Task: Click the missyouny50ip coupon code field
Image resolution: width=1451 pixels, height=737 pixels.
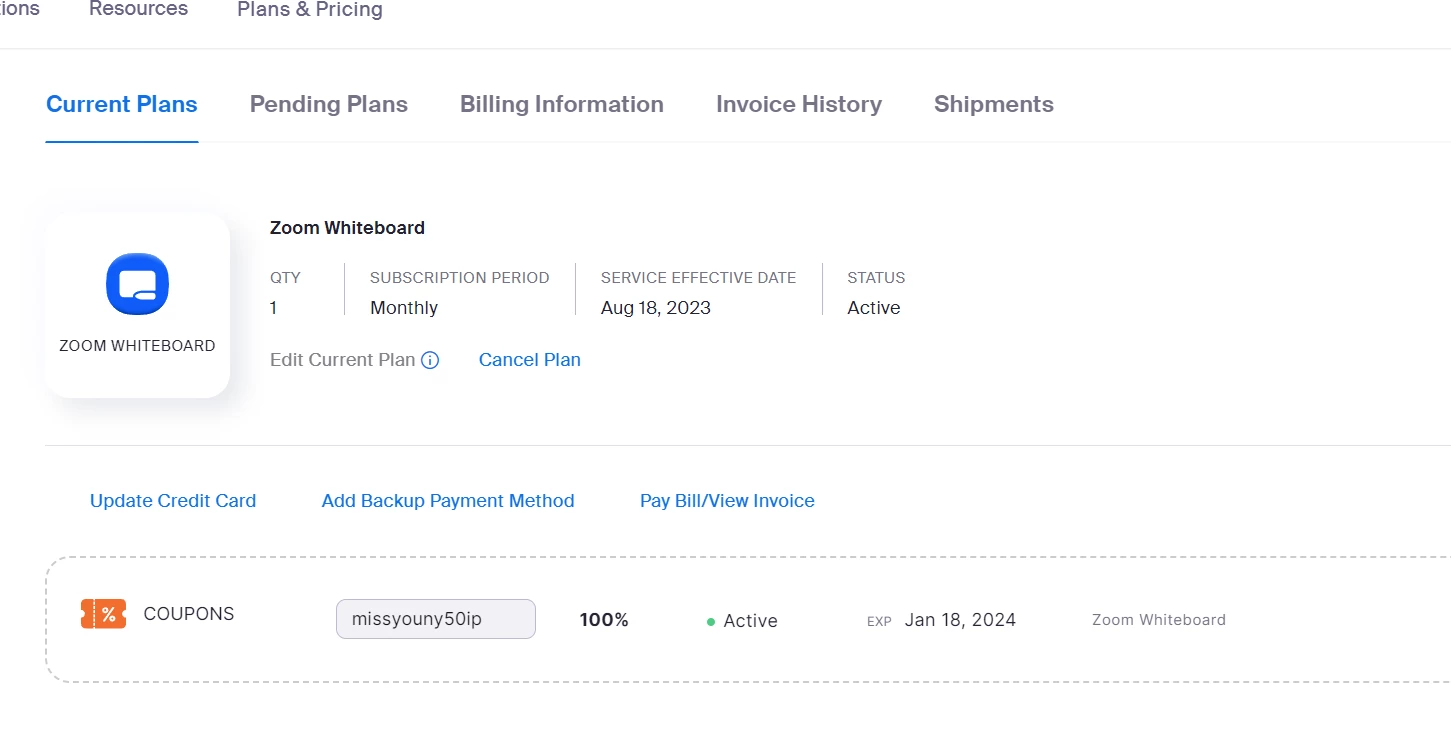Action: 436,619
